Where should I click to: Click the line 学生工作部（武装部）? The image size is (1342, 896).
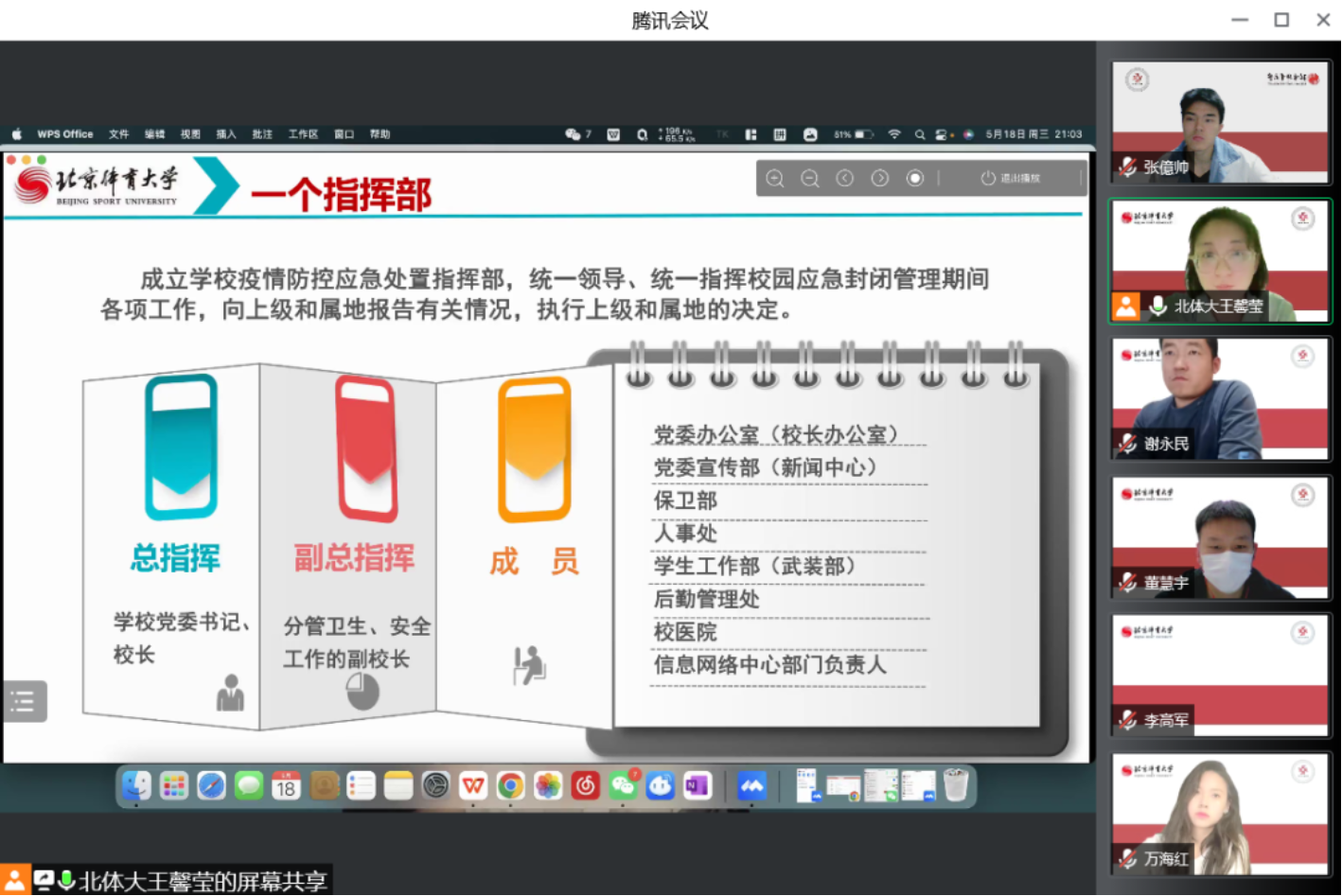(x=754, y=566)
